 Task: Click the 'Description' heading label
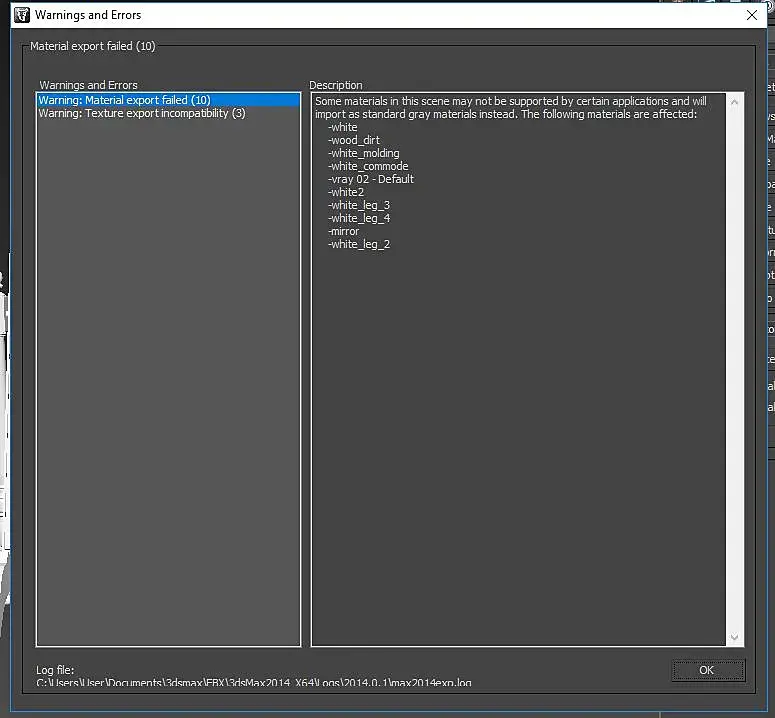click(x=336, y=85)
